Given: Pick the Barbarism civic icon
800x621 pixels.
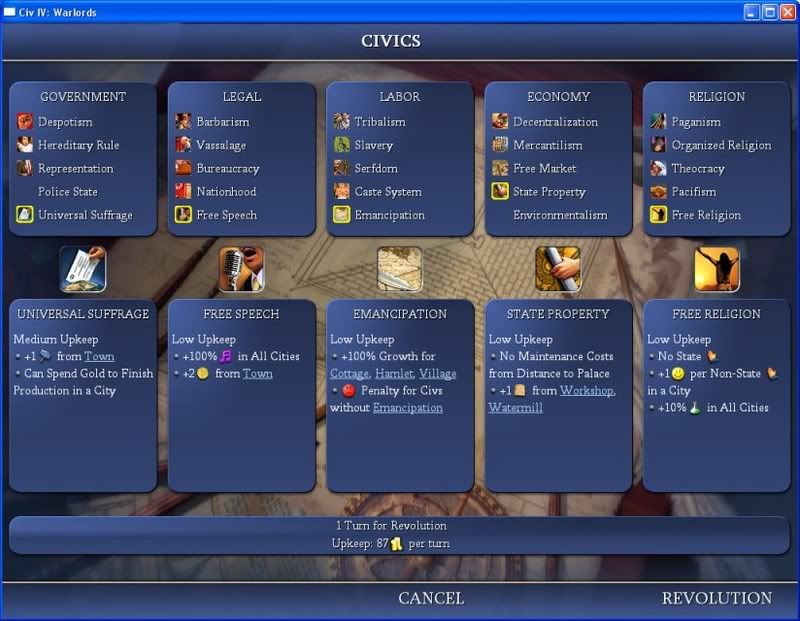Looking at the screenshot, I should 183,121.
